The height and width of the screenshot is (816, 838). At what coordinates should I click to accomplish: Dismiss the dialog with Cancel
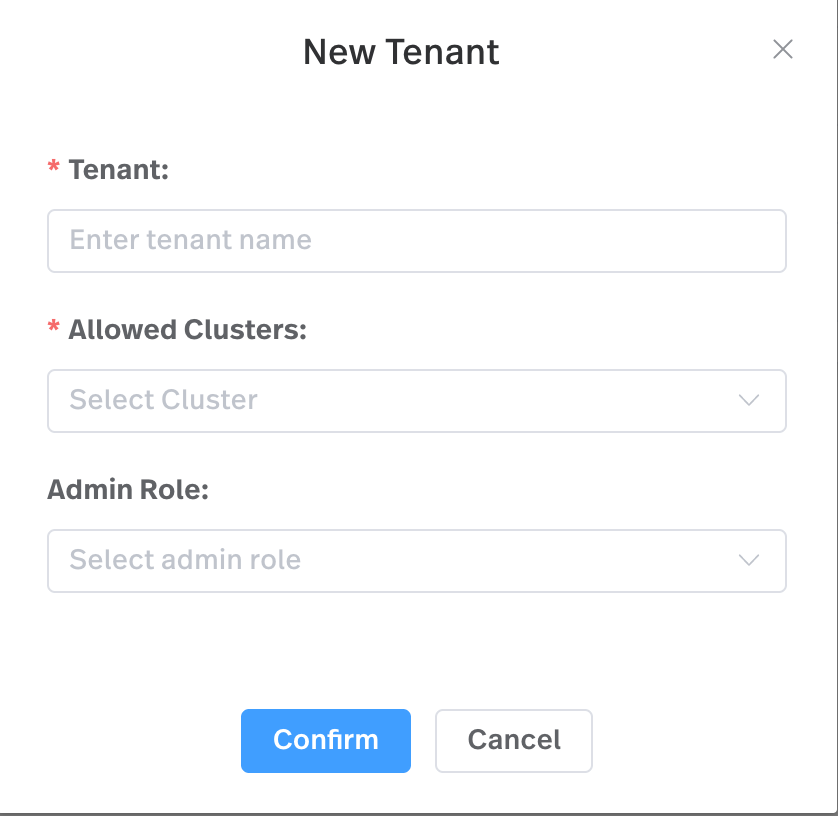[x=514, y=740]
